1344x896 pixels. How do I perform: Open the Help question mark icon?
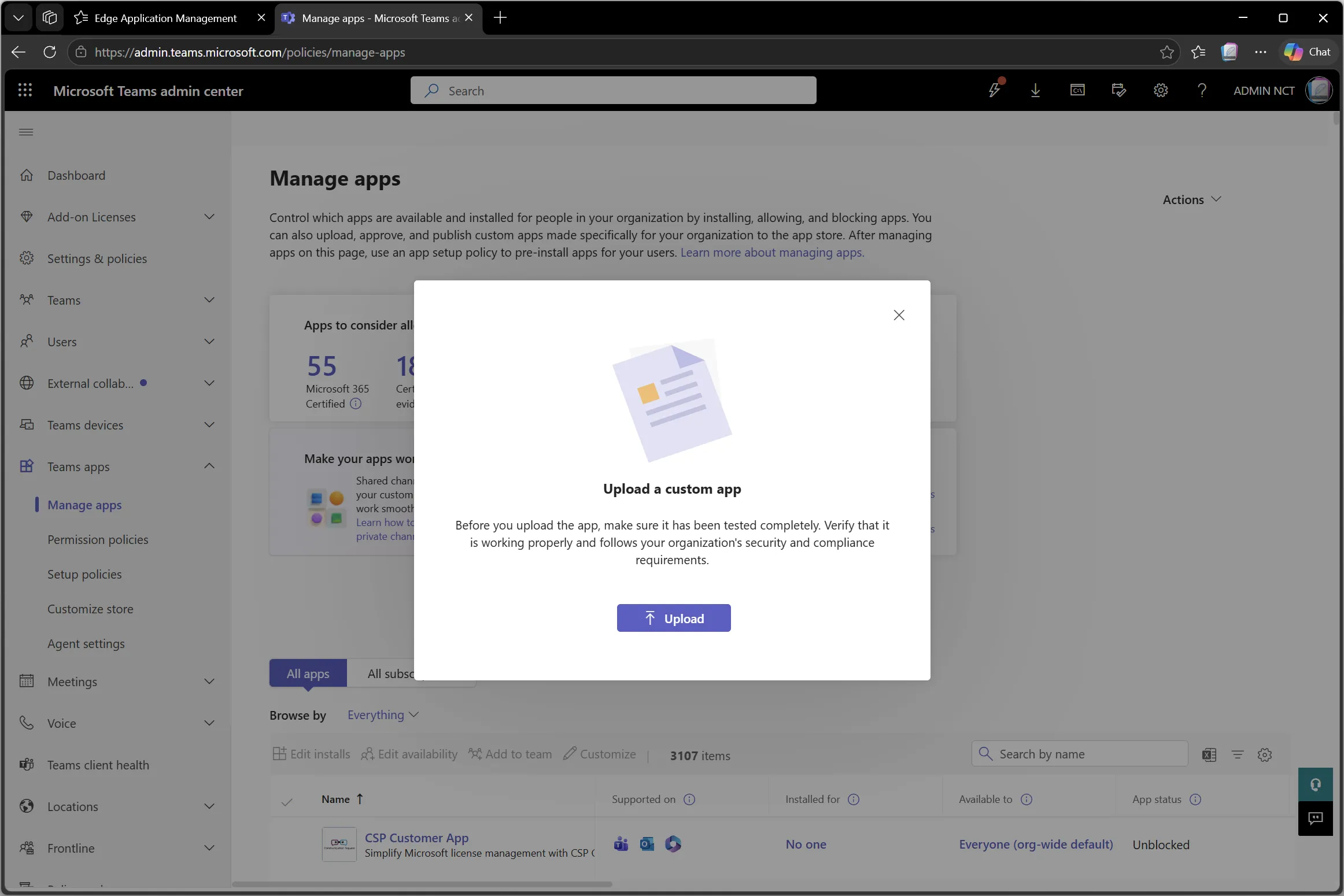coord(1202,90)
